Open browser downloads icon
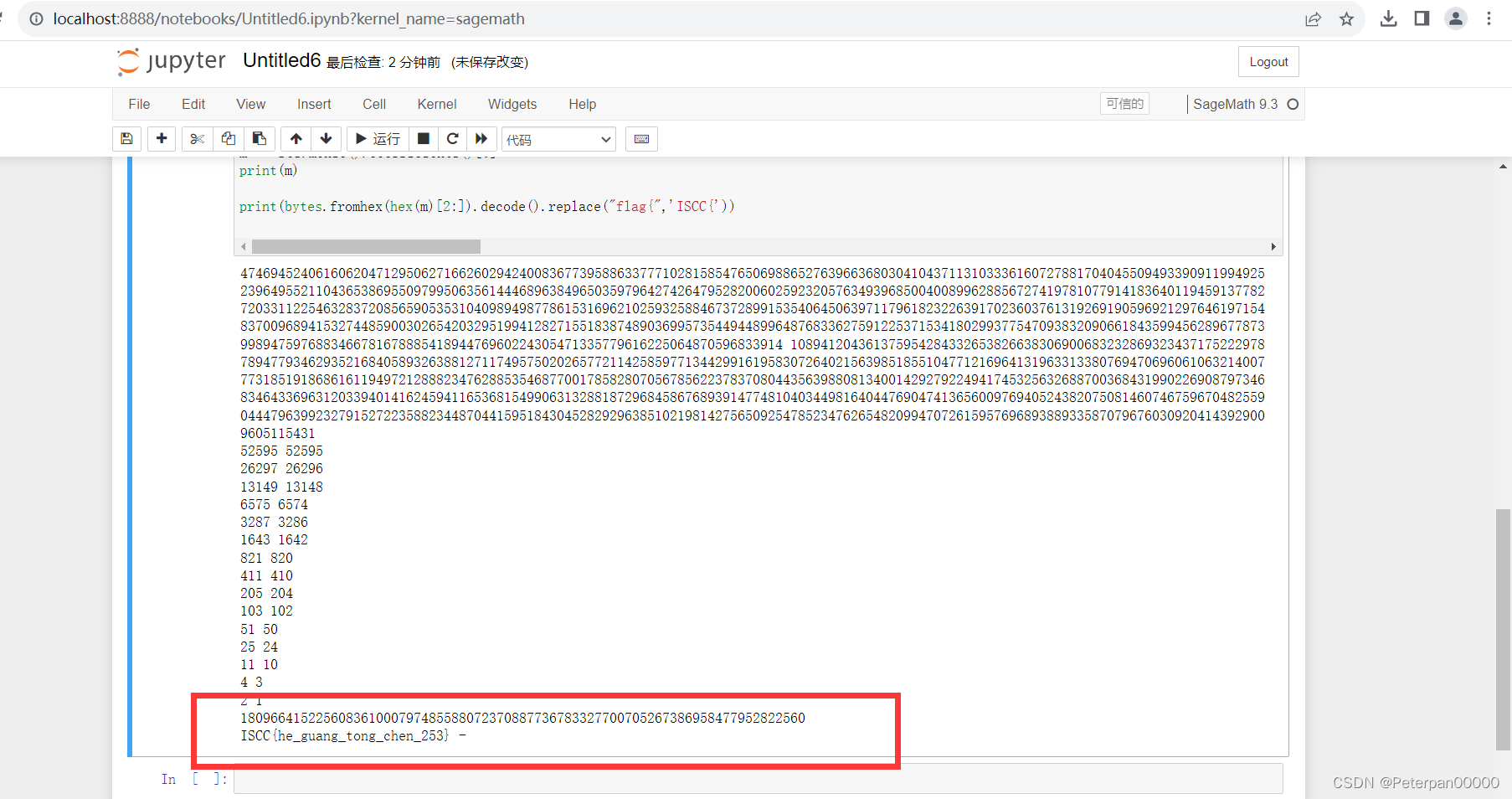The height and width of the screenshot is (799, 1512). pyautogui.click(x=1388, y=18)
